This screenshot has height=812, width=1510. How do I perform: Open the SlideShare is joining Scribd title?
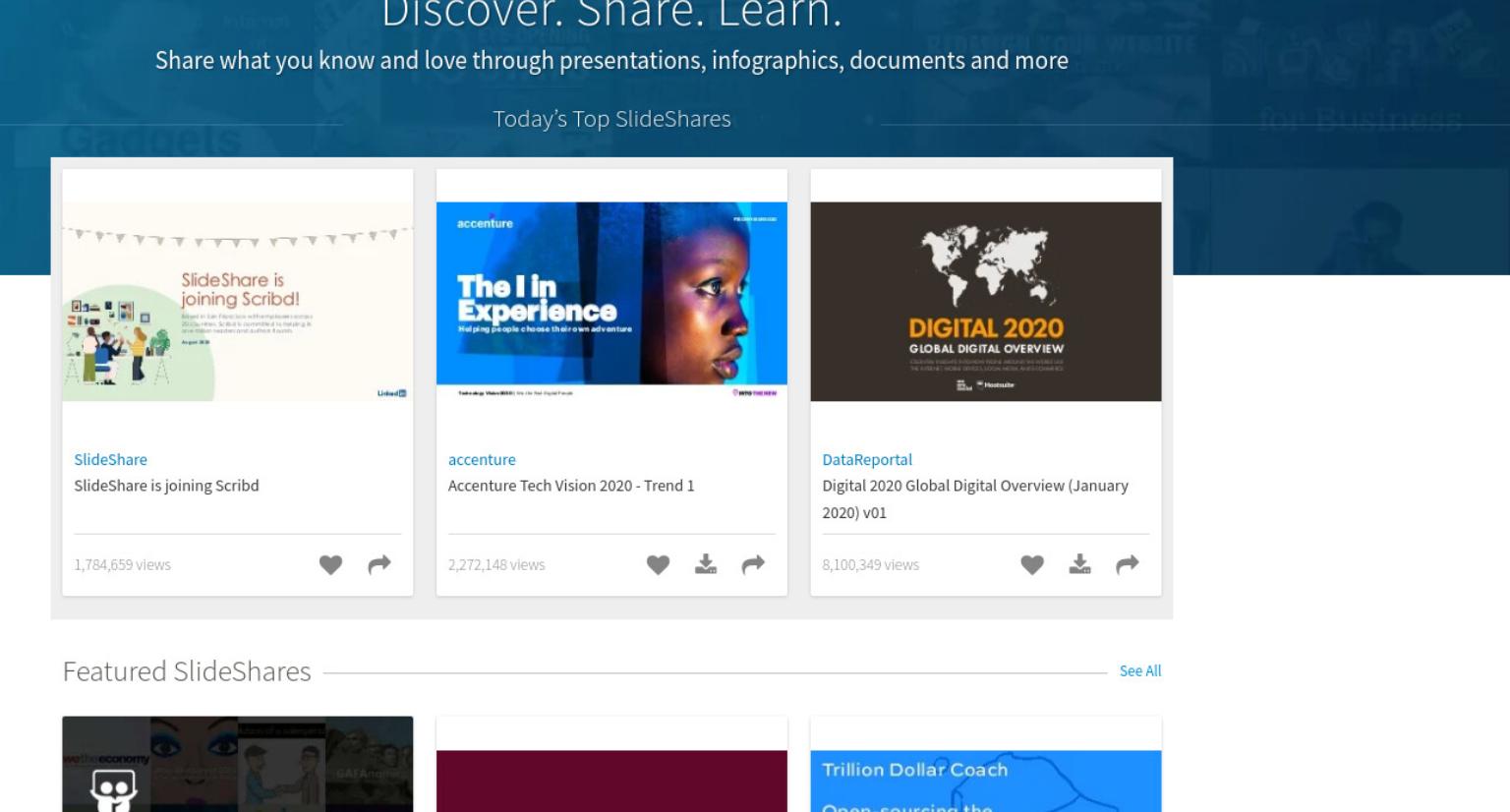(166, 486)
